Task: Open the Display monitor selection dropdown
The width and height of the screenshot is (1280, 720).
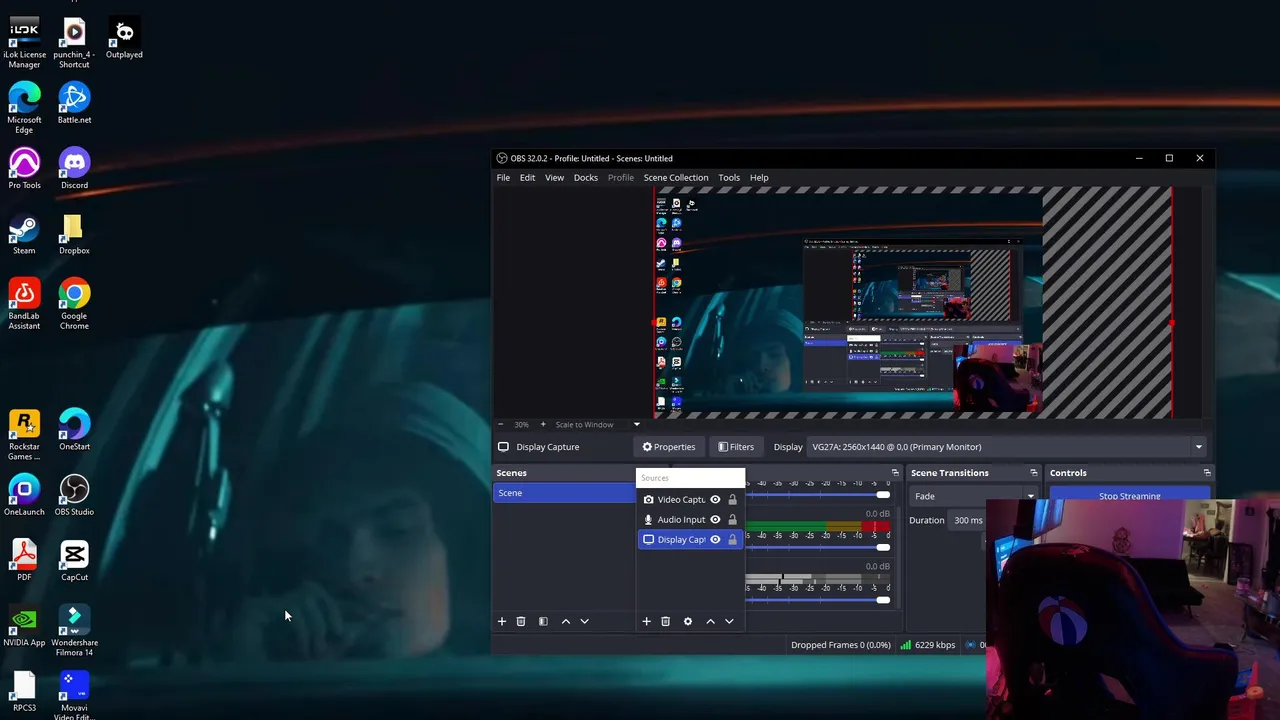Action: 1007,447
